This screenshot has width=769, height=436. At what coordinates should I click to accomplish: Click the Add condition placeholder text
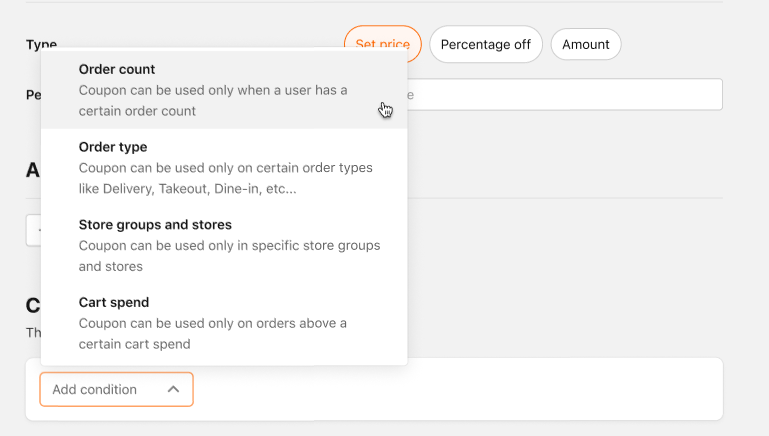tap(95, 390)
